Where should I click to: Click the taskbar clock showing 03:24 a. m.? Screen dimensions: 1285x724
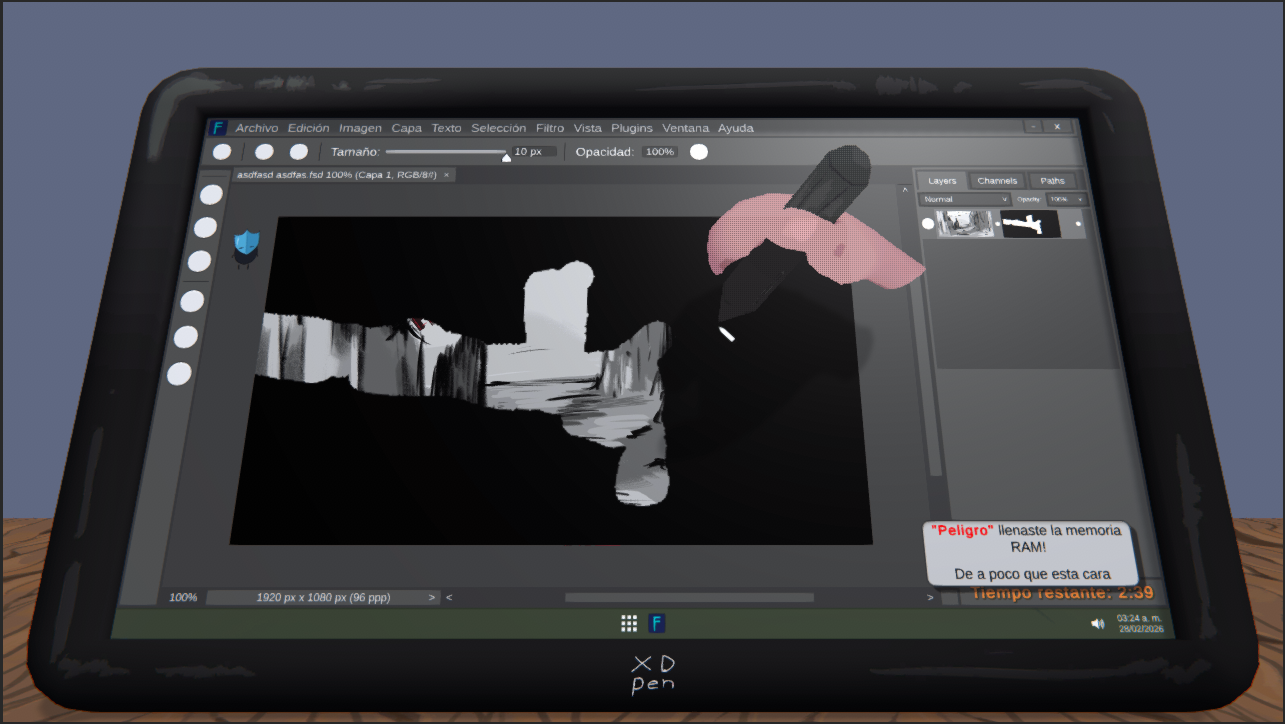[x=1140, y=624]
